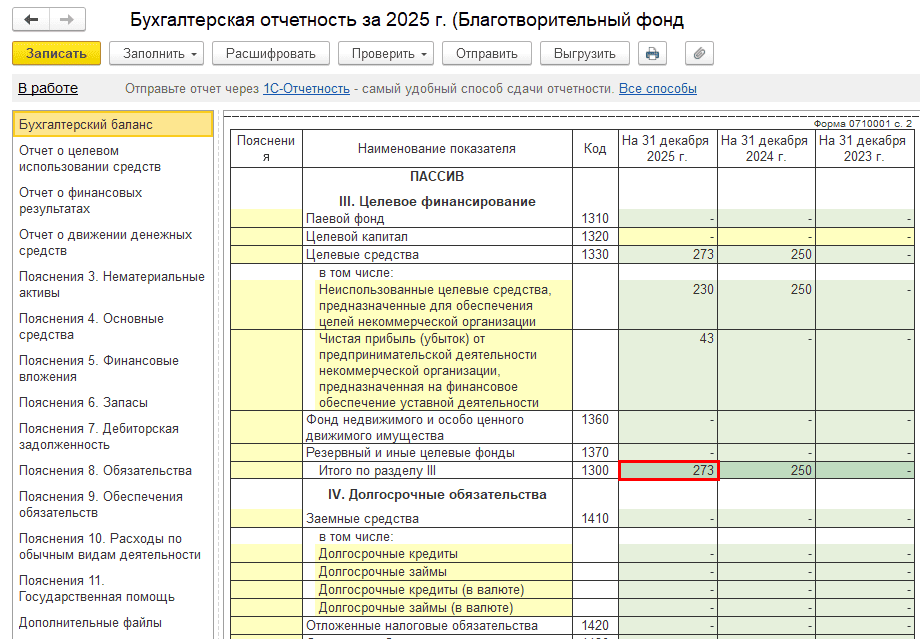This screenshot has height=639, width=920.
Task: Open the Проверить dropdown menu
Action: (x=384, y=53)
